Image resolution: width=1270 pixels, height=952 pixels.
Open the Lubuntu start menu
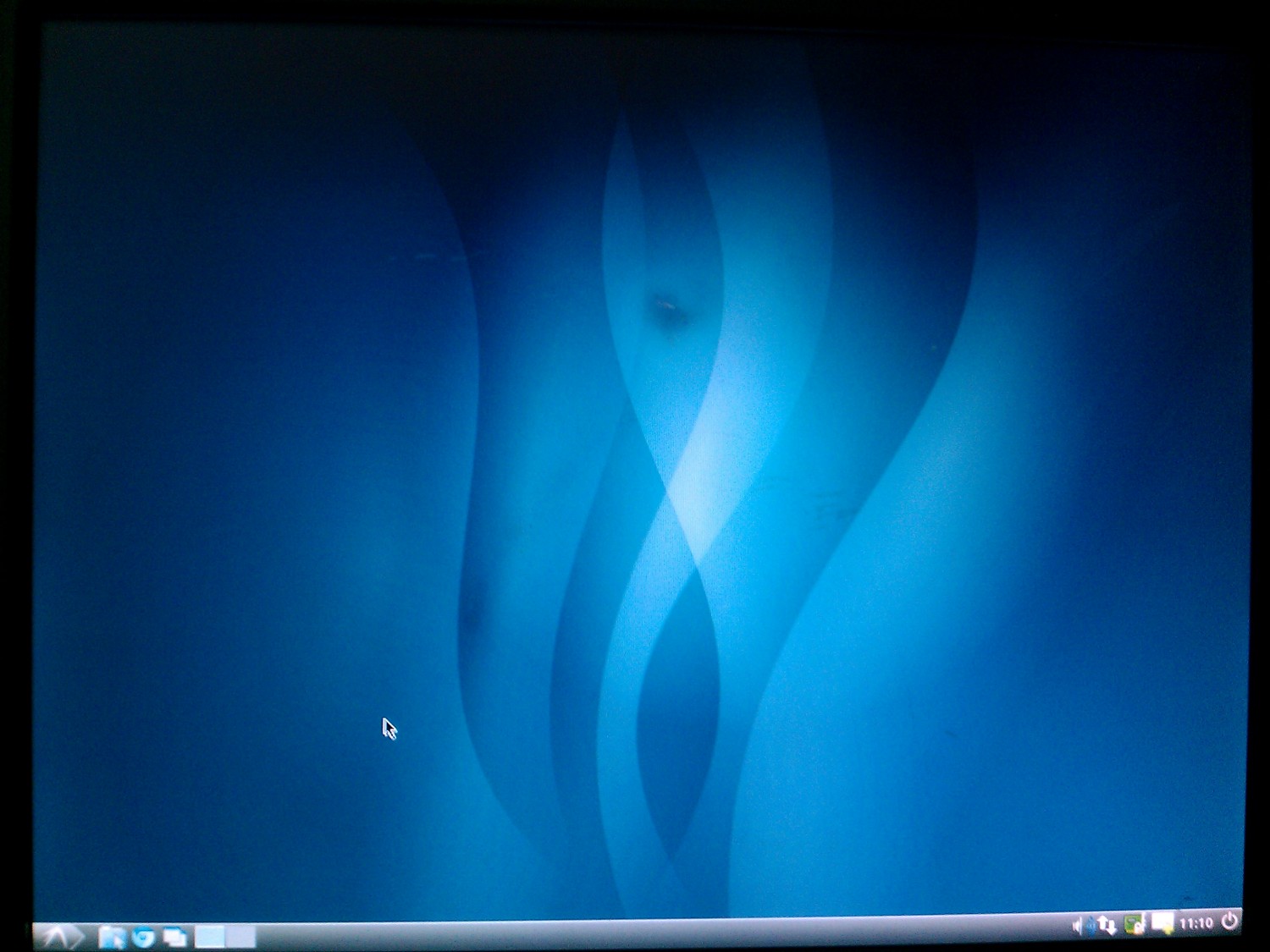click(x=58, y=936)
